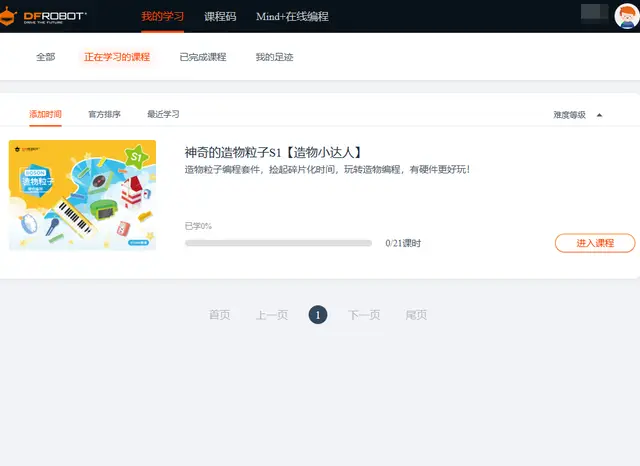Viewport: 640px width, 466px height.
Task: Toggle the 难度等级 sort arrow
Action: point(599,115)
